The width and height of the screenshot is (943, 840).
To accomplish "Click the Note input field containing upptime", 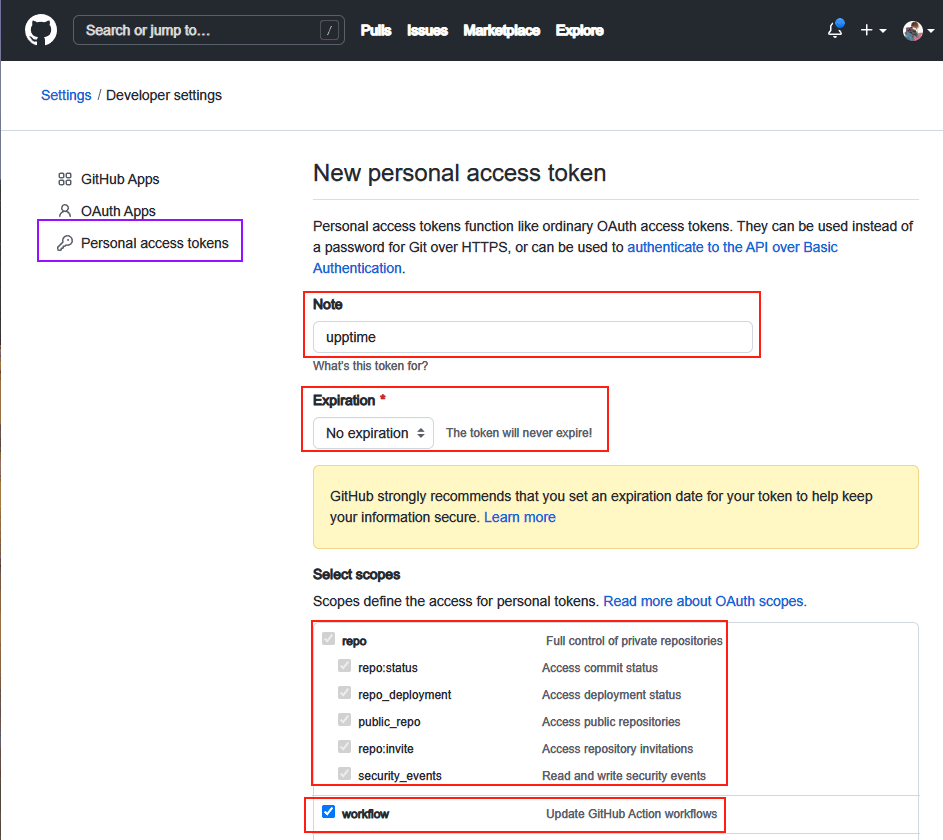I will click(x=533, y=337).
